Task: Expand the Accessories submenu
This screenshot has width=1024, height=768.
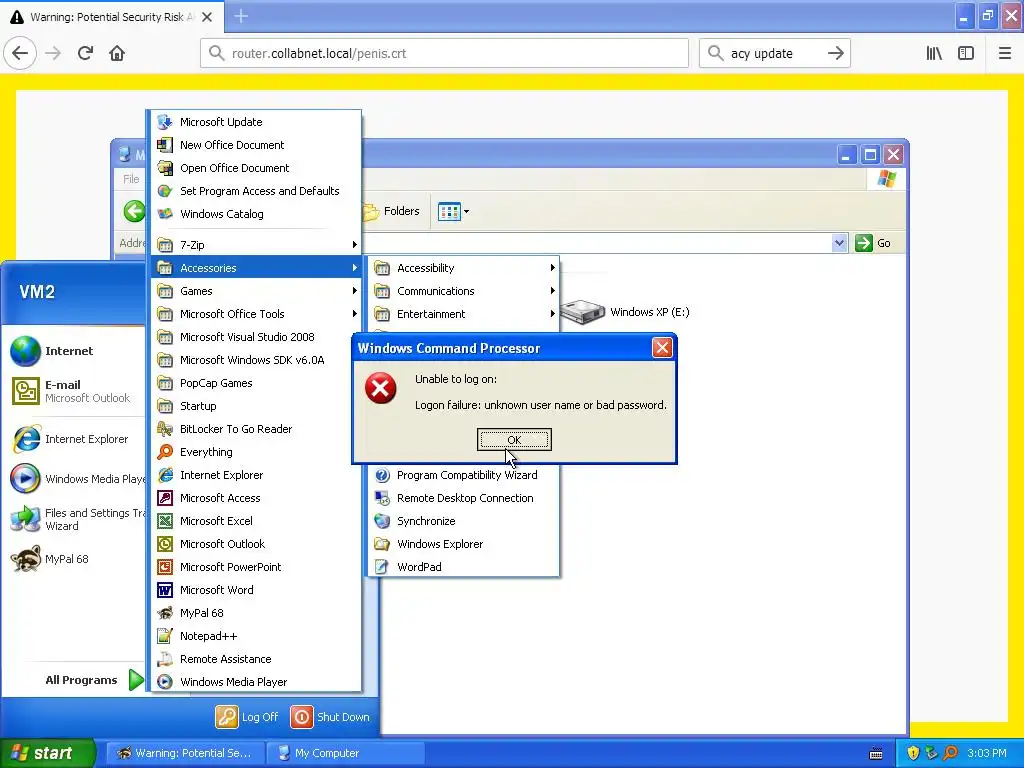Action: coord(256,268)
